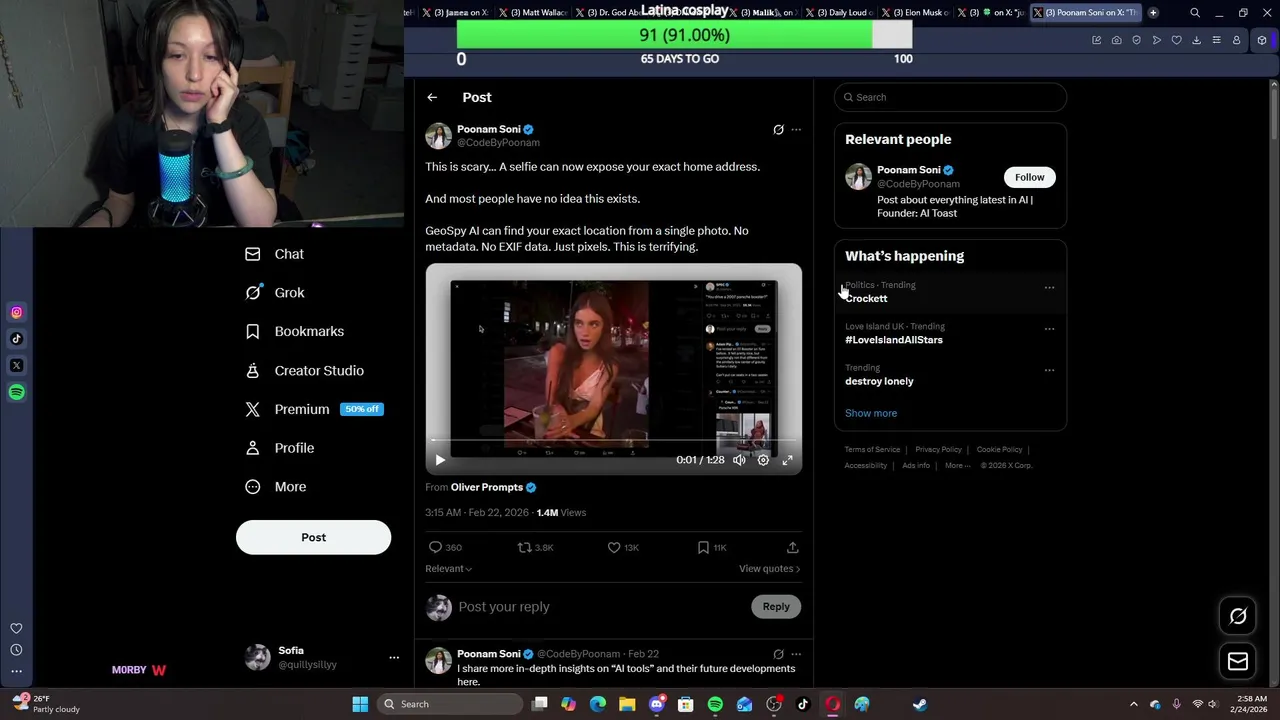Viewport: 1280px width, 720px height.
Task: Open more options for Crockett trend
Action: 1049,287
